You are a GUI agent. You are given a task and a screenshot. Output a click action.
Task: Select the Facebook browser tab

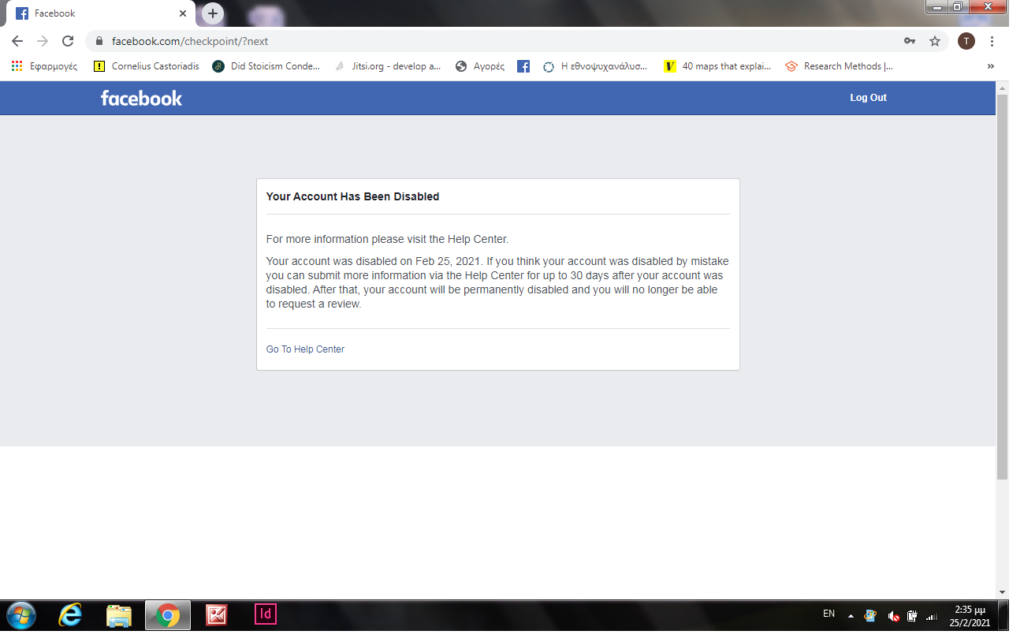[x=95, y=14]
